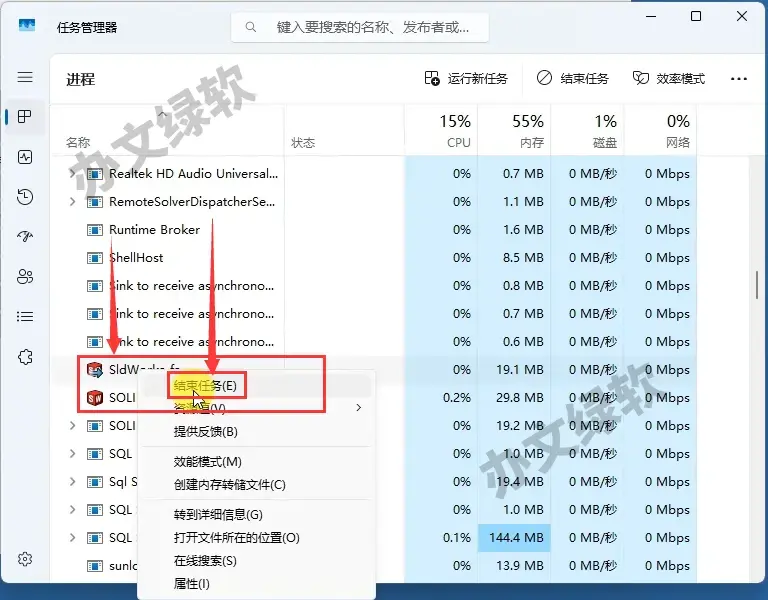Choose 转到详细信息(G) menu entry
The image size is (768, 600).
pyautogui.click(x=255, y=515)
